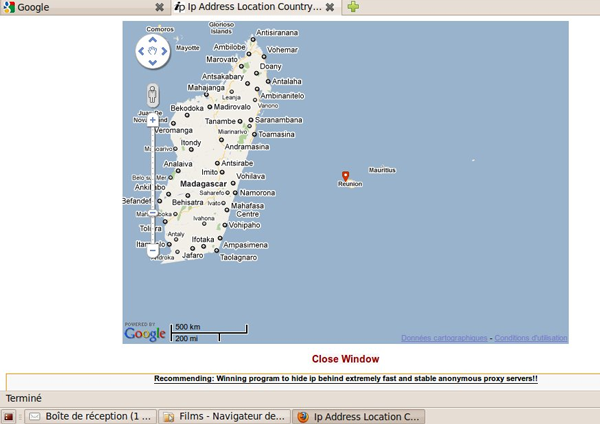Screen dimensions: 600x424
Task: Click the Close Window link
Action: tap(346, 359)
